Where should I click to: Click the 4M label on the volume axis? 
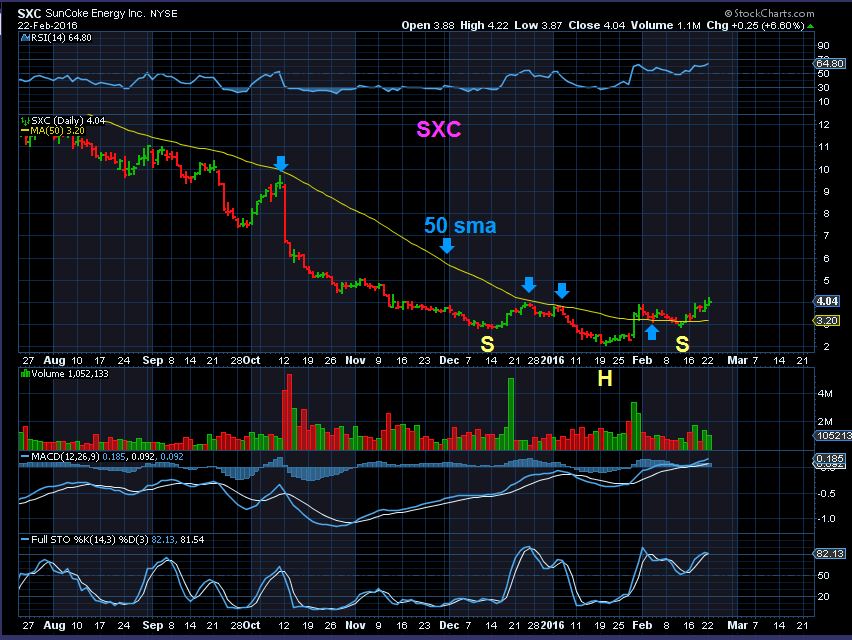[825, 394]
